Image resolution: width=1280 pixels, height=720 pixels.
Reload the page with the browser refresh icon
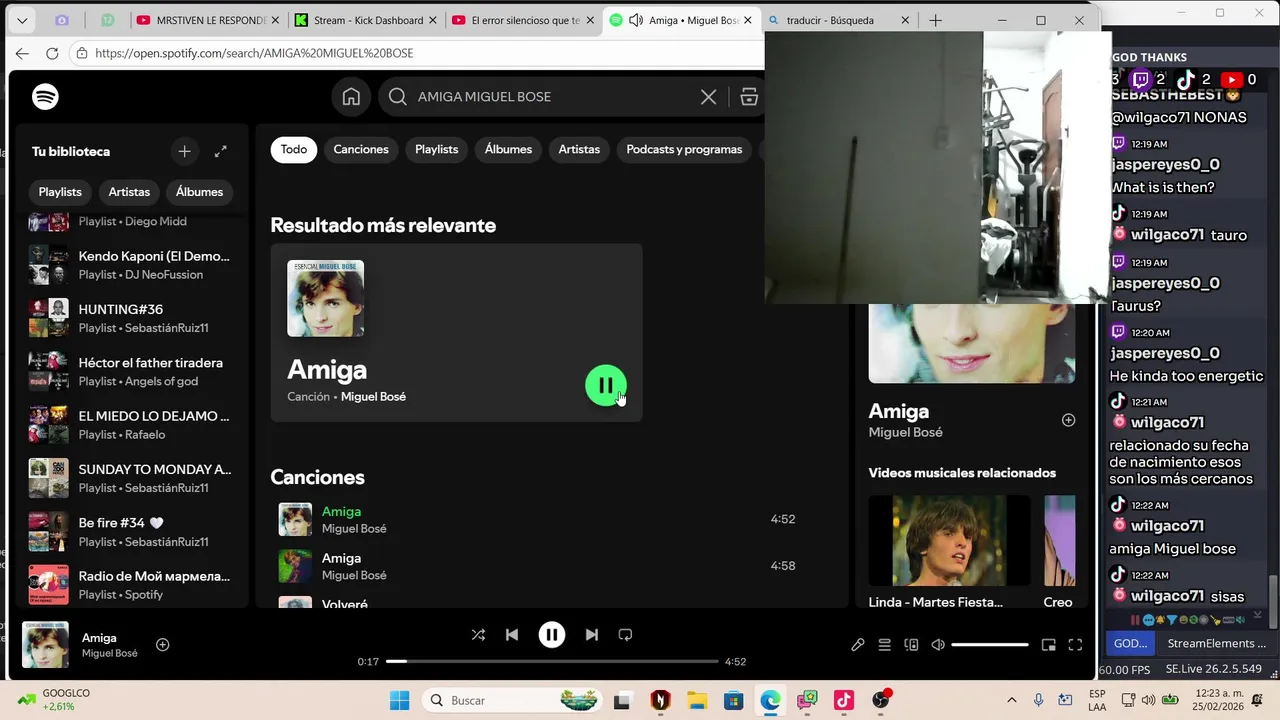(52, 53)
